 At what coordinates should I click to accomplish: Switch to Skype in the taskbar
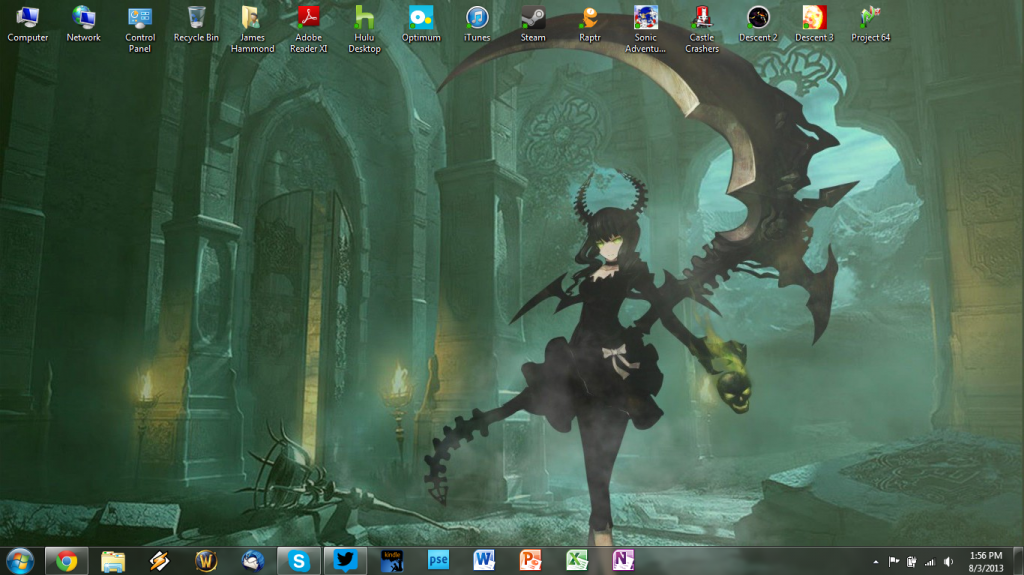(298, 561)
